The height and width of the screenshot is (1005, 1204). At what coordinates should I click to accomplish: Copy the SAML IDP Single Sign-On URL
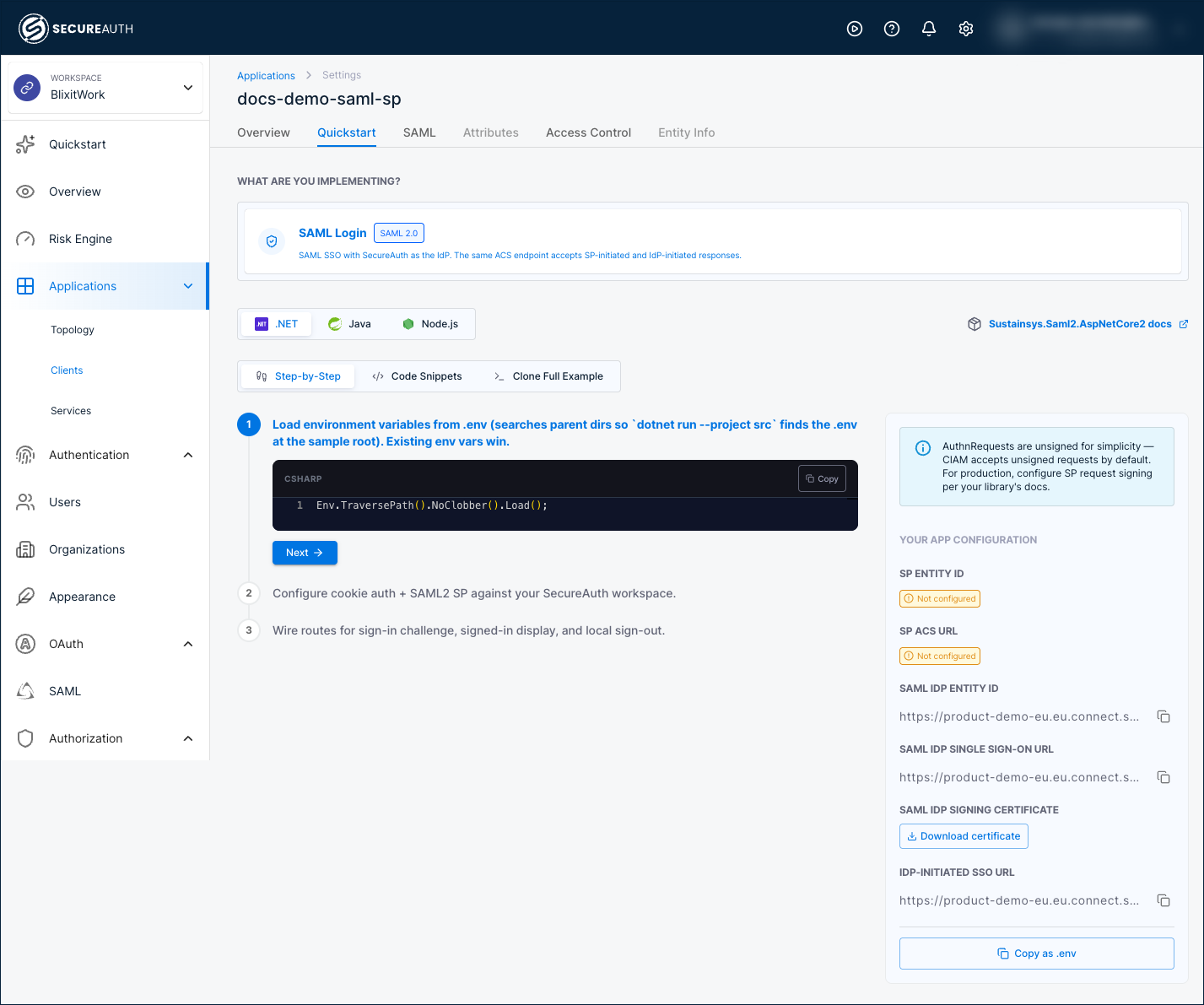1164,777
